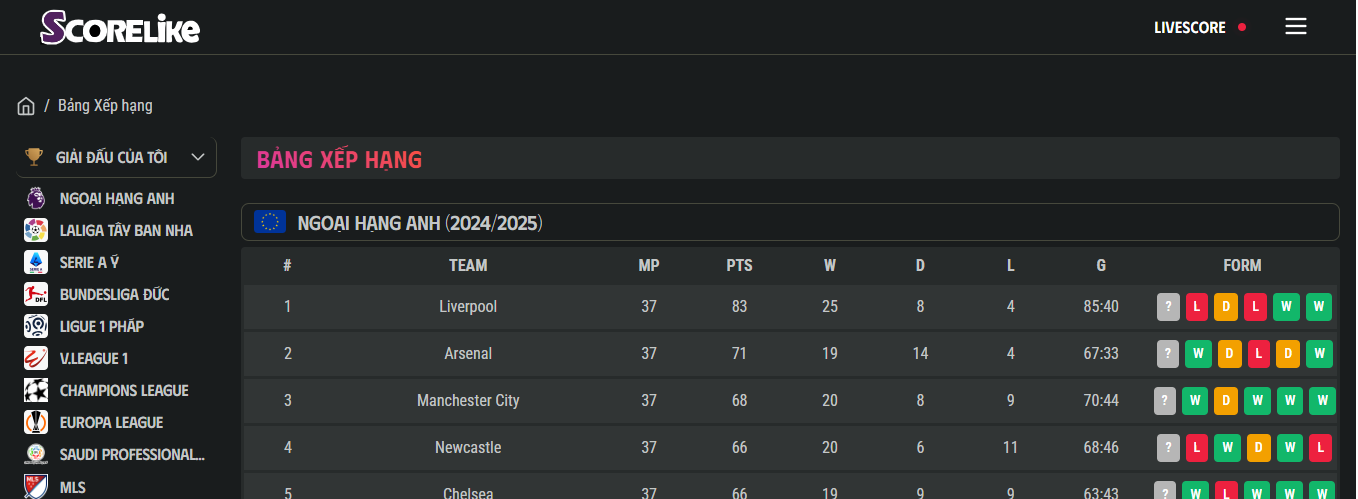
Task: Open LaLiga Tây Ban Nha league icon
Action: [36, 230]
